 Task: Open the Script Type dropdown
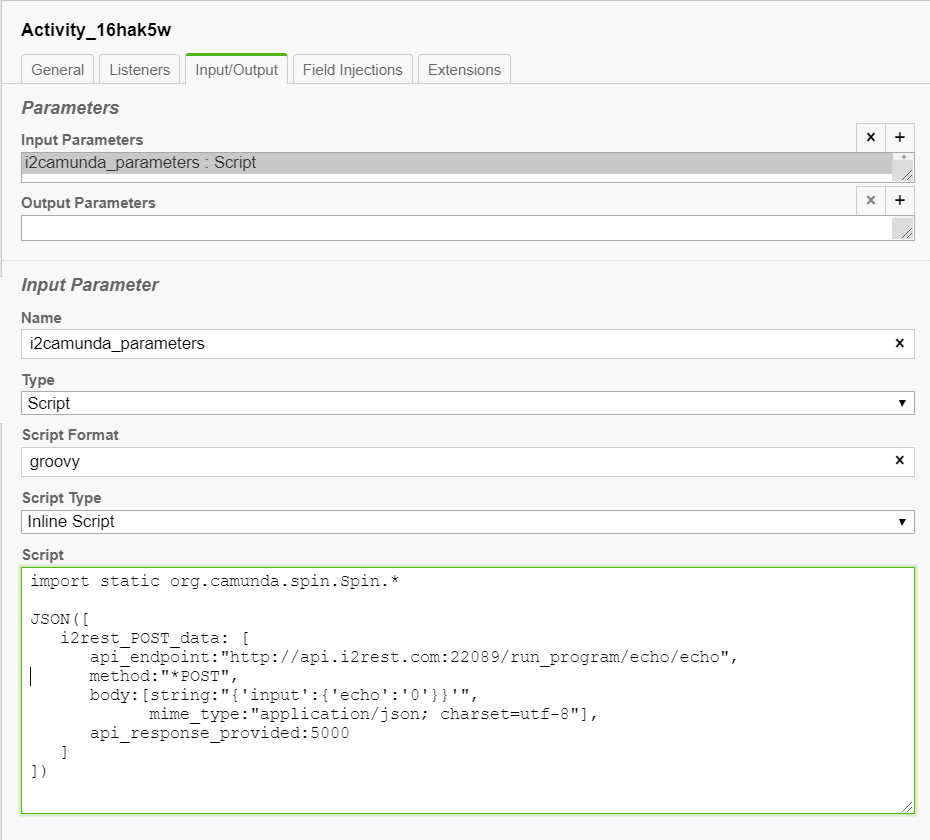(467, 521)
